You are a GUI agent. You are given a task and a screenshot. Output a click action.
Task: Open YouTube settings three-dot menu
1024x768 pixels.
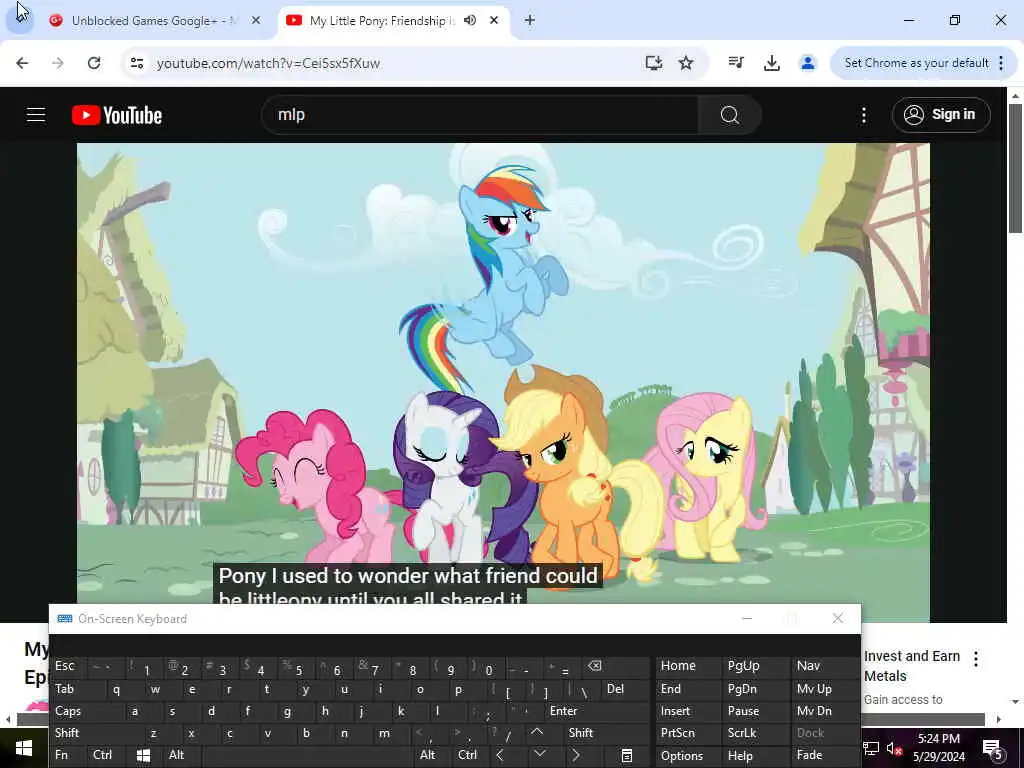(x=863, y=115)
